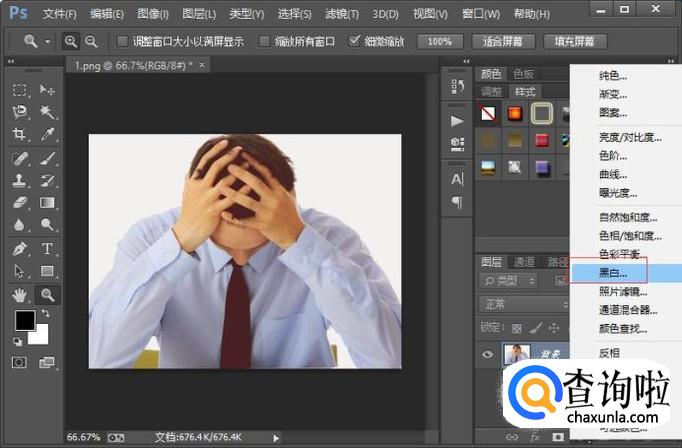Choose 黑白... from the adjustment menu
Image resolution: width=682 pixels, height=448 pixels.
click(612, 272)
